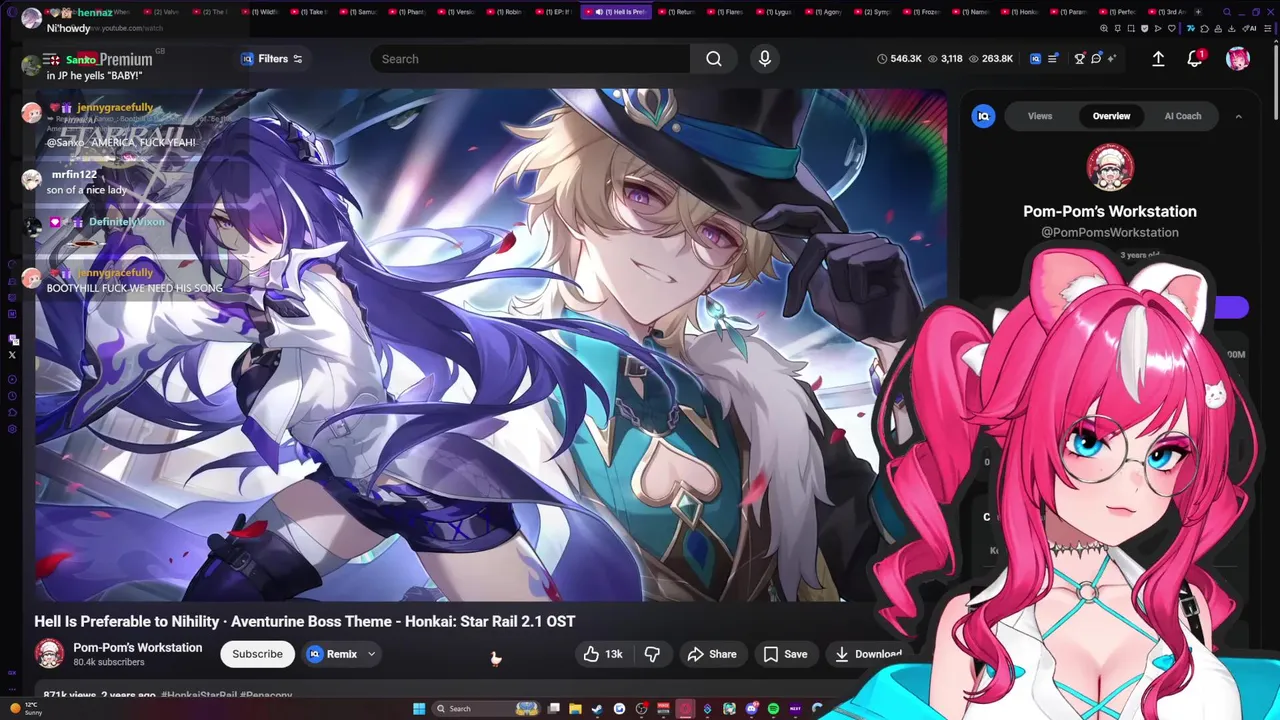Click the vidIQ panel logo icon
This screenshot has width=1280, height=720.
pyautogui.click(x=983, y=116)
